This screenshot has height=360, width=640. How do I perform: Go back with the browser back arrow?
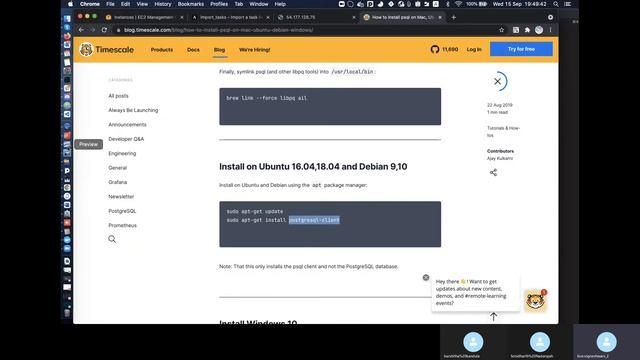(x=81, y=30)
